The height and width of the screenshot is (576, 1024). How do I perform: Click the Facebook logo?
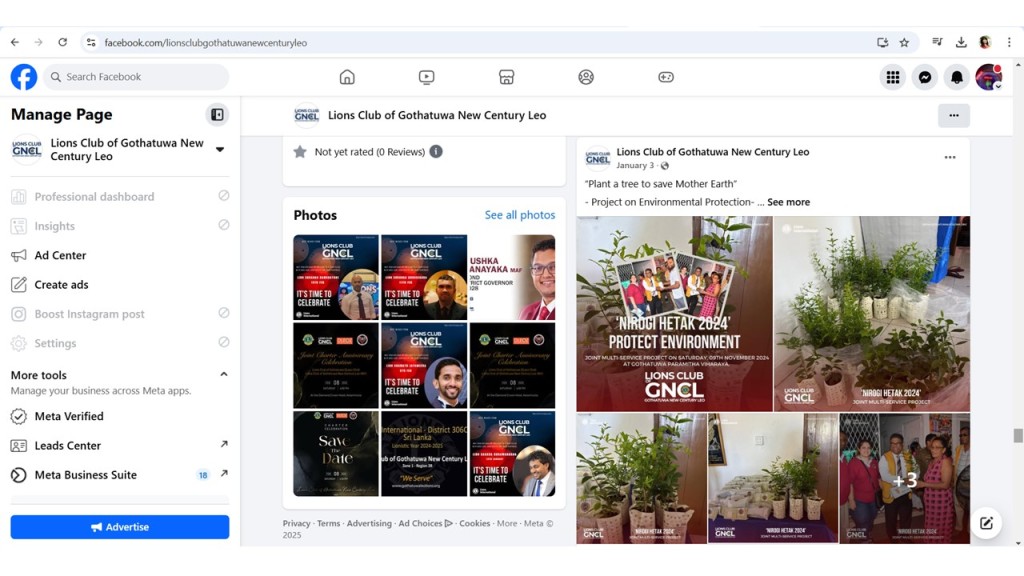[24, 77]
